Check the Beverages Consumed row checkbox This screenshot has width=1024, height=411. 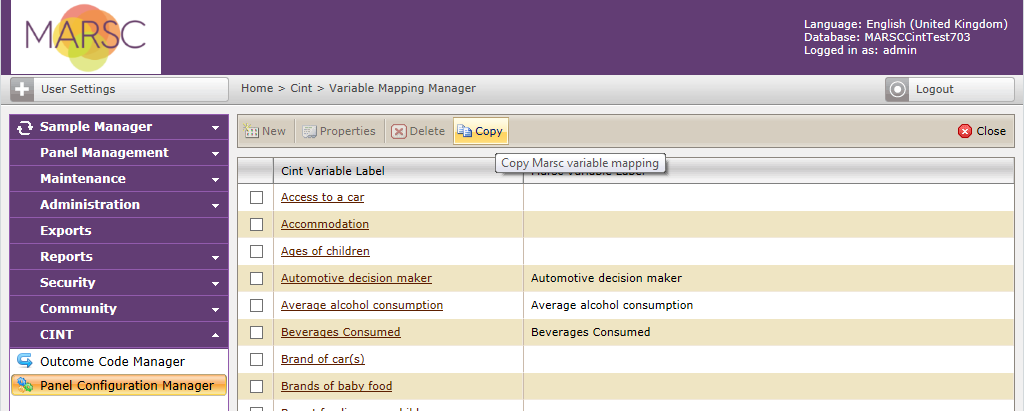pyautogui.click(x=257, y=333)
